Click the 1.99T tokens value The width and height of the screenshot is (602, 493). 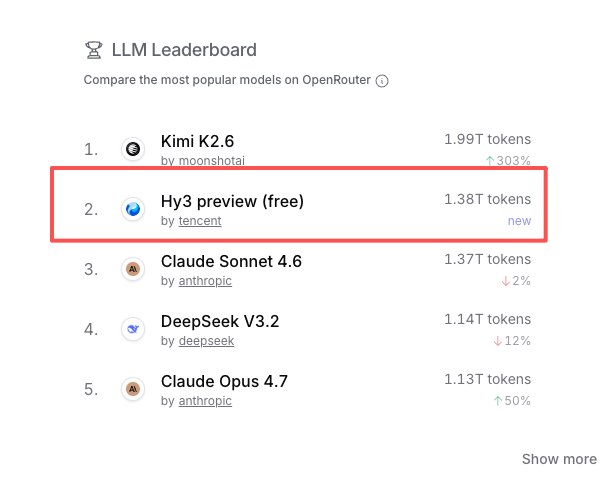tap(488, 139)
